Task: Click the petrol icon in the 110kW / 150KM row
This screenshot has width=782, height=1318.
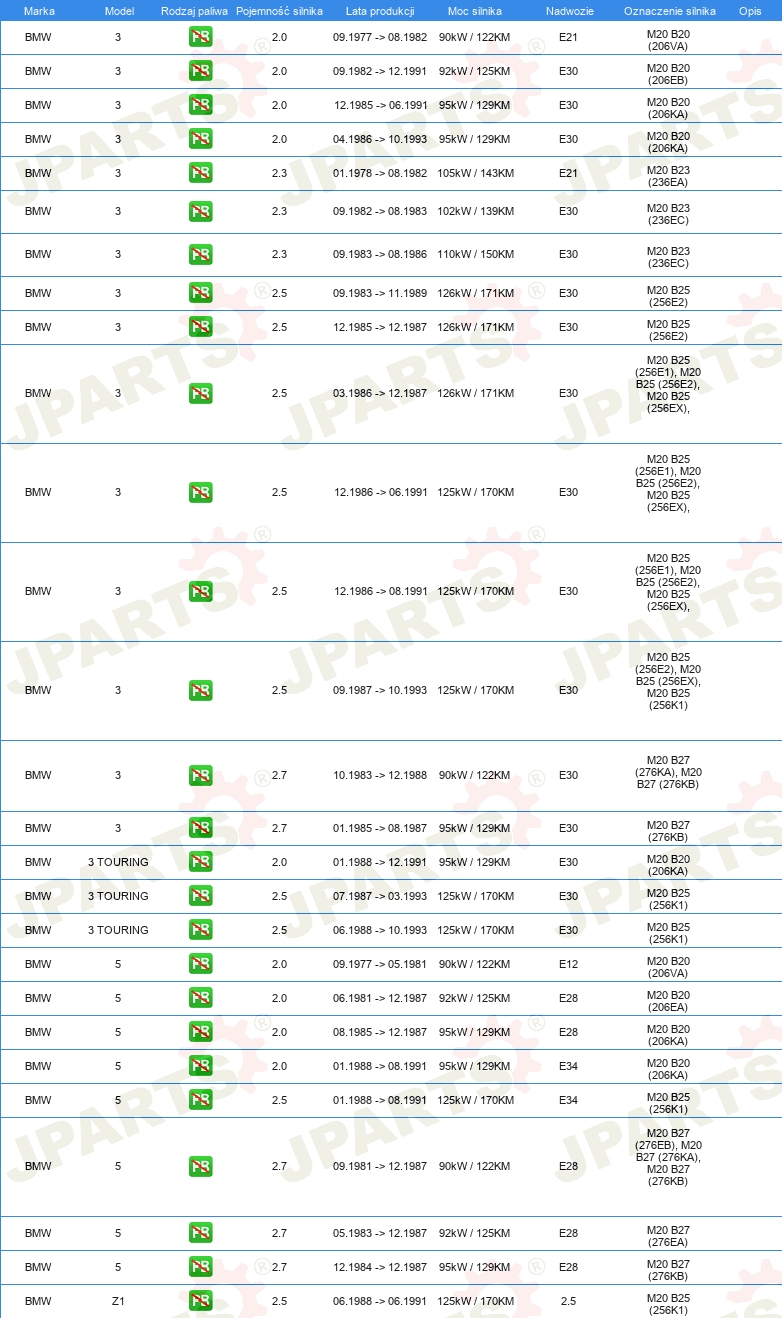Action: [x=200, y=254]
